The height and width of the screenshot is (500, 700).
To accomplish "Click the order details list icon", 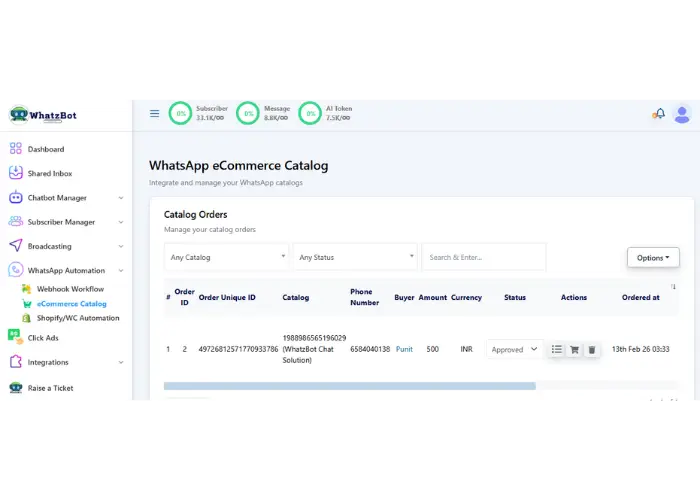I will pyautogui.click(x=557, y=349).
